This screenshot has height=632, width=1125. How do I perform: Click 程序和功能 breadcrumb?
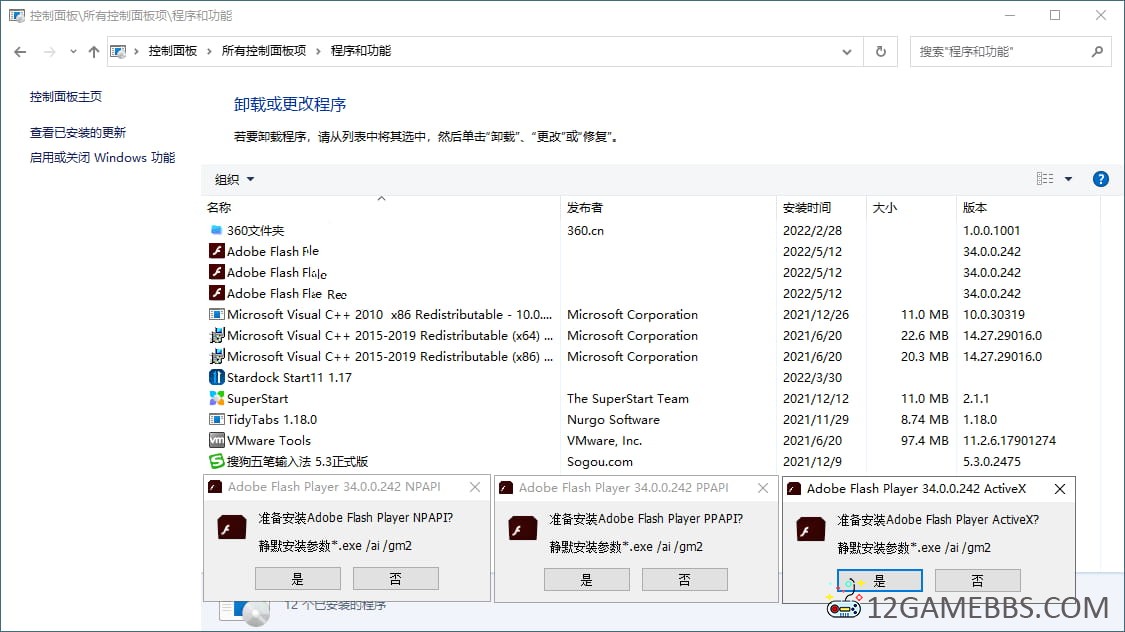pos(361,51)
